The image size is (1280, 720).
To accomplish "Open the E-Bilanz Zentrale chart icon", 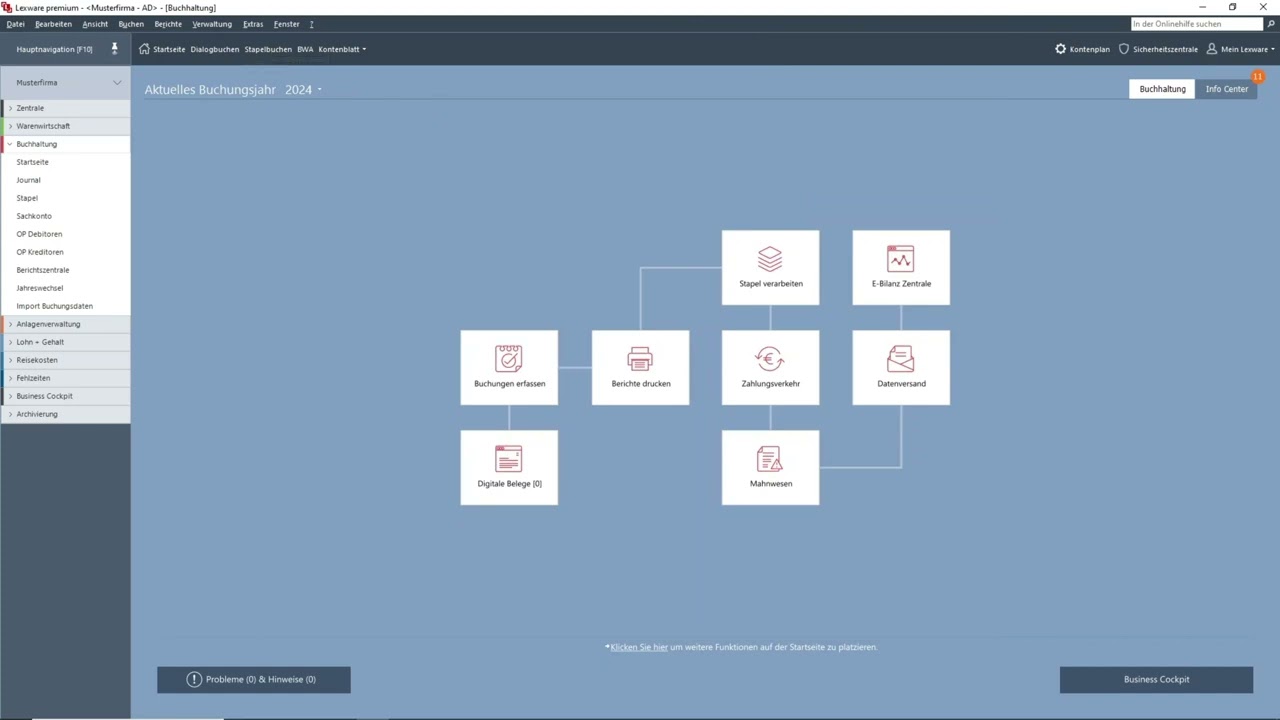I will coord(900,259).
